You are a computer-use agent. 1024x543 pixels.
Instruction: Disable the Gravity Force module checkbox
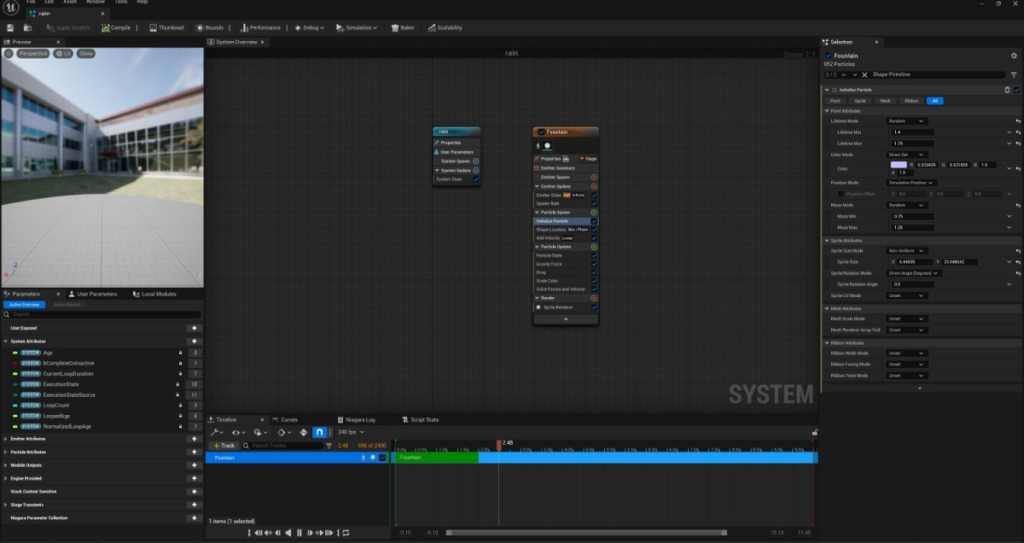tap(594, 264)
